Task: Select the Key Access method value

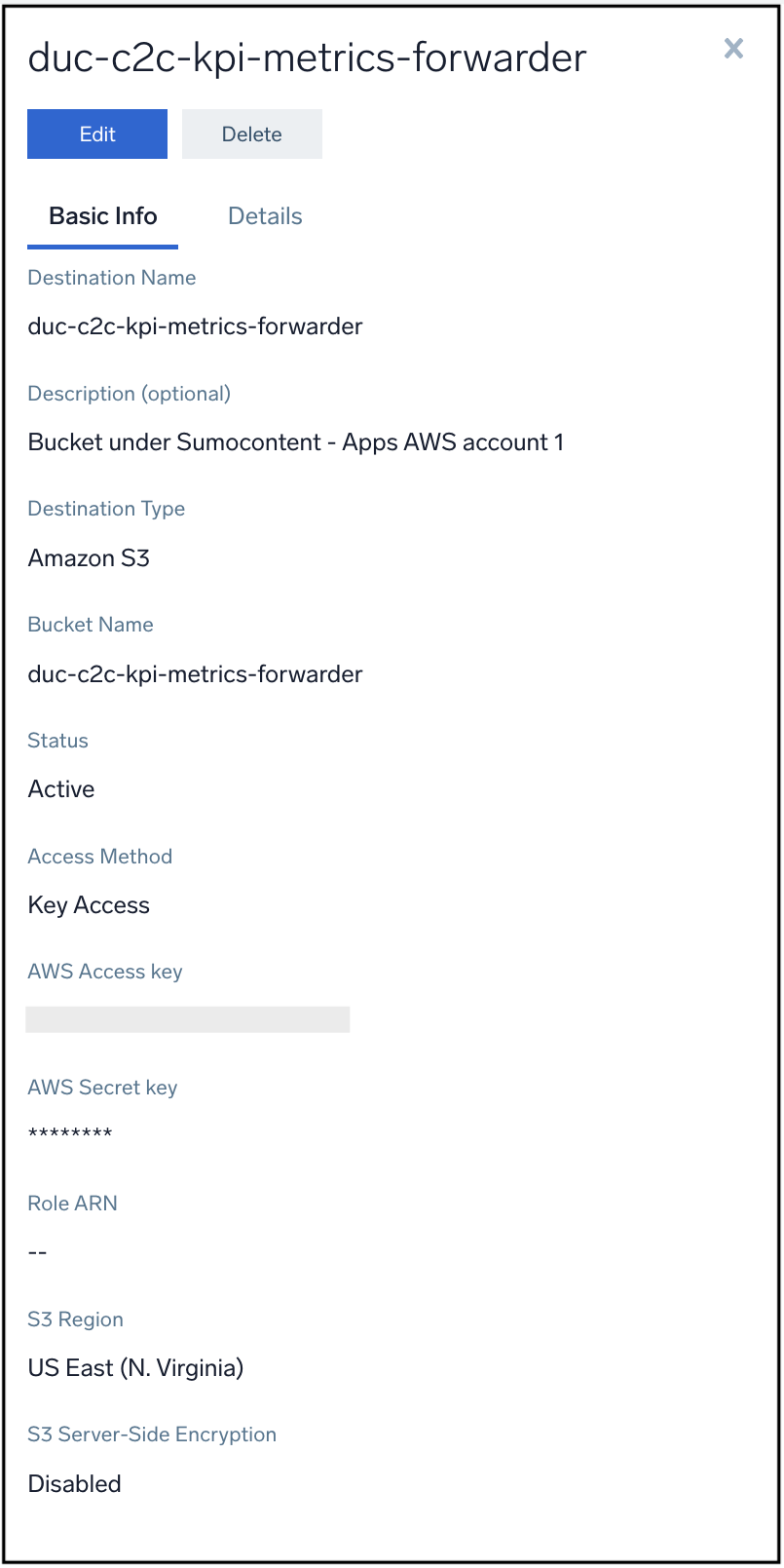Action: 89,905
